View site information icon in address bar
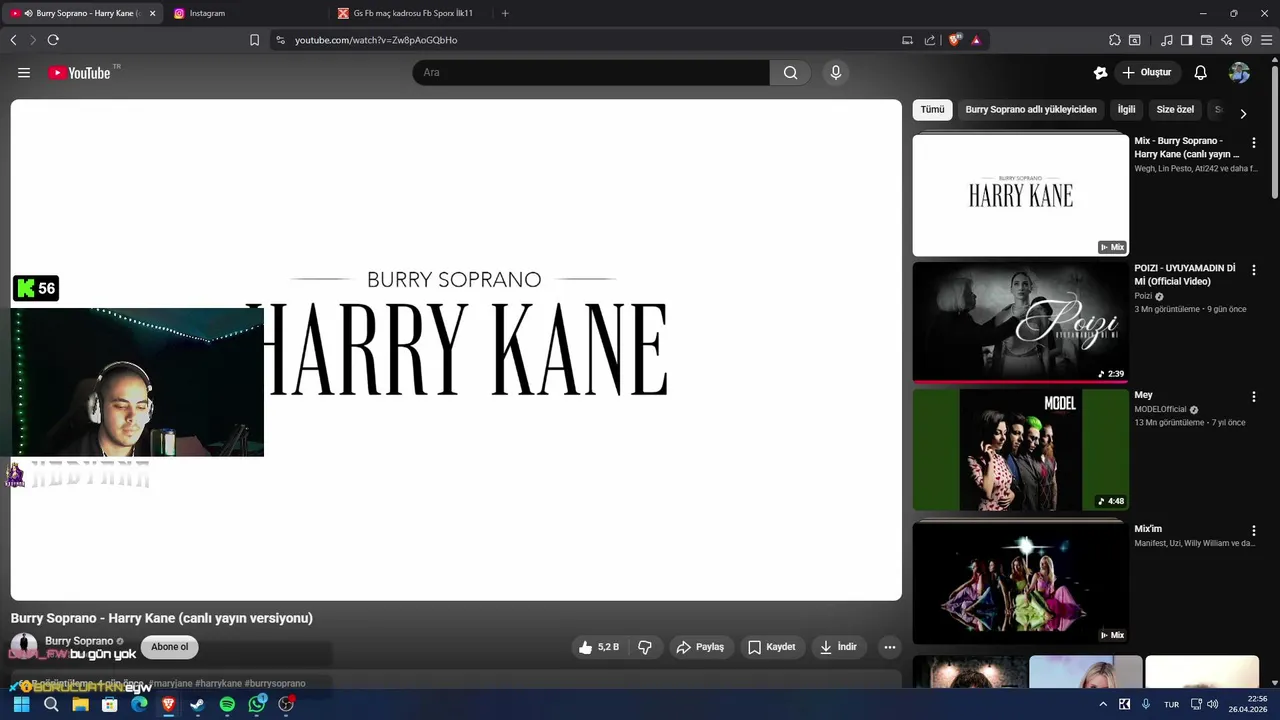This screenshot has width=1280, height=720. (280, 40)
